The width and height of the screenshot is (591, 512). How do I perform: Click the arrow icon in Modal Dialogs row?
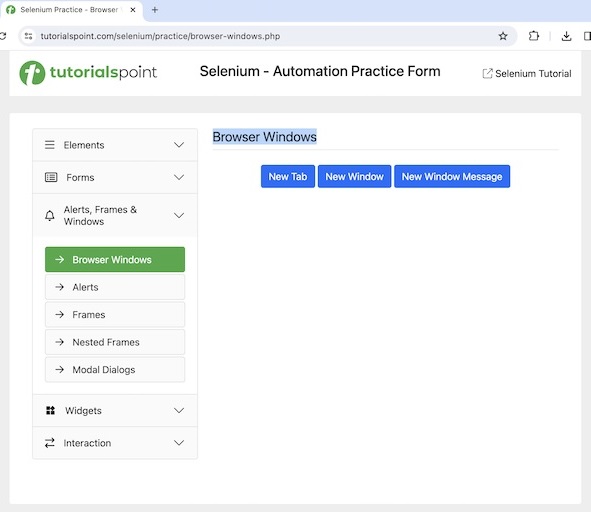(60, 369)
